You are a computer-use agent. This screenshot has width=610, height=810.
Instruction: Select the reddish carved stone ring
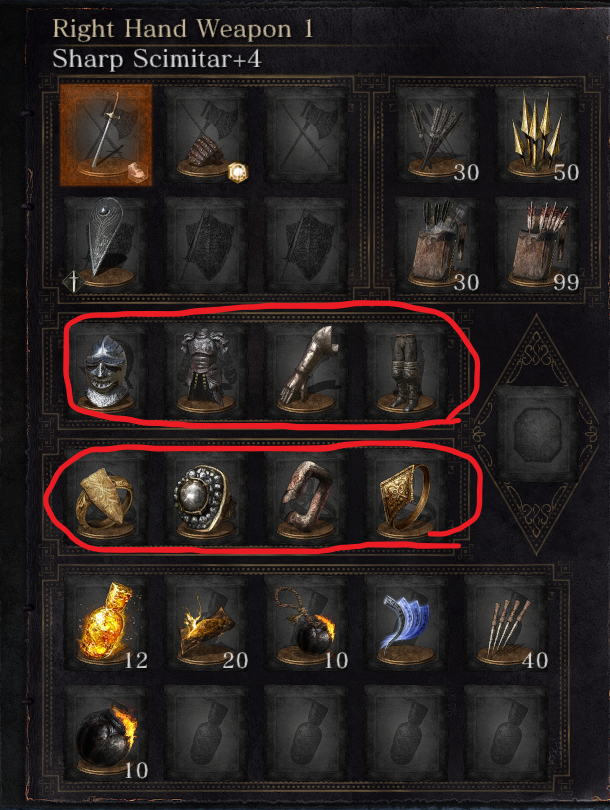click(x=306, y=496)
